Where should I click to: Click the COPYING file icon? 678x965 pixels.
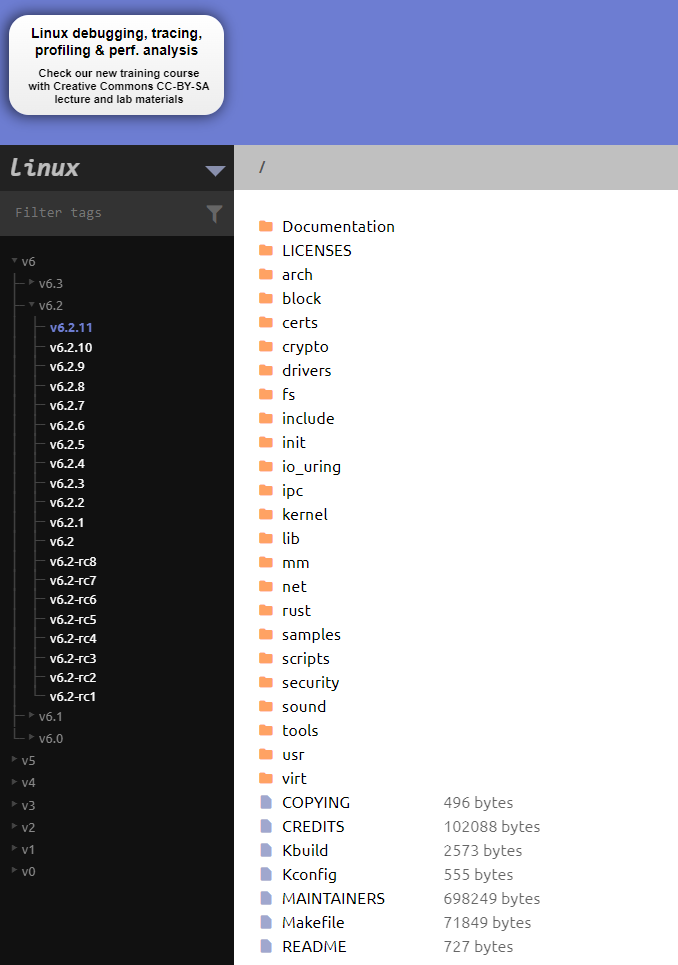point(266,802)
